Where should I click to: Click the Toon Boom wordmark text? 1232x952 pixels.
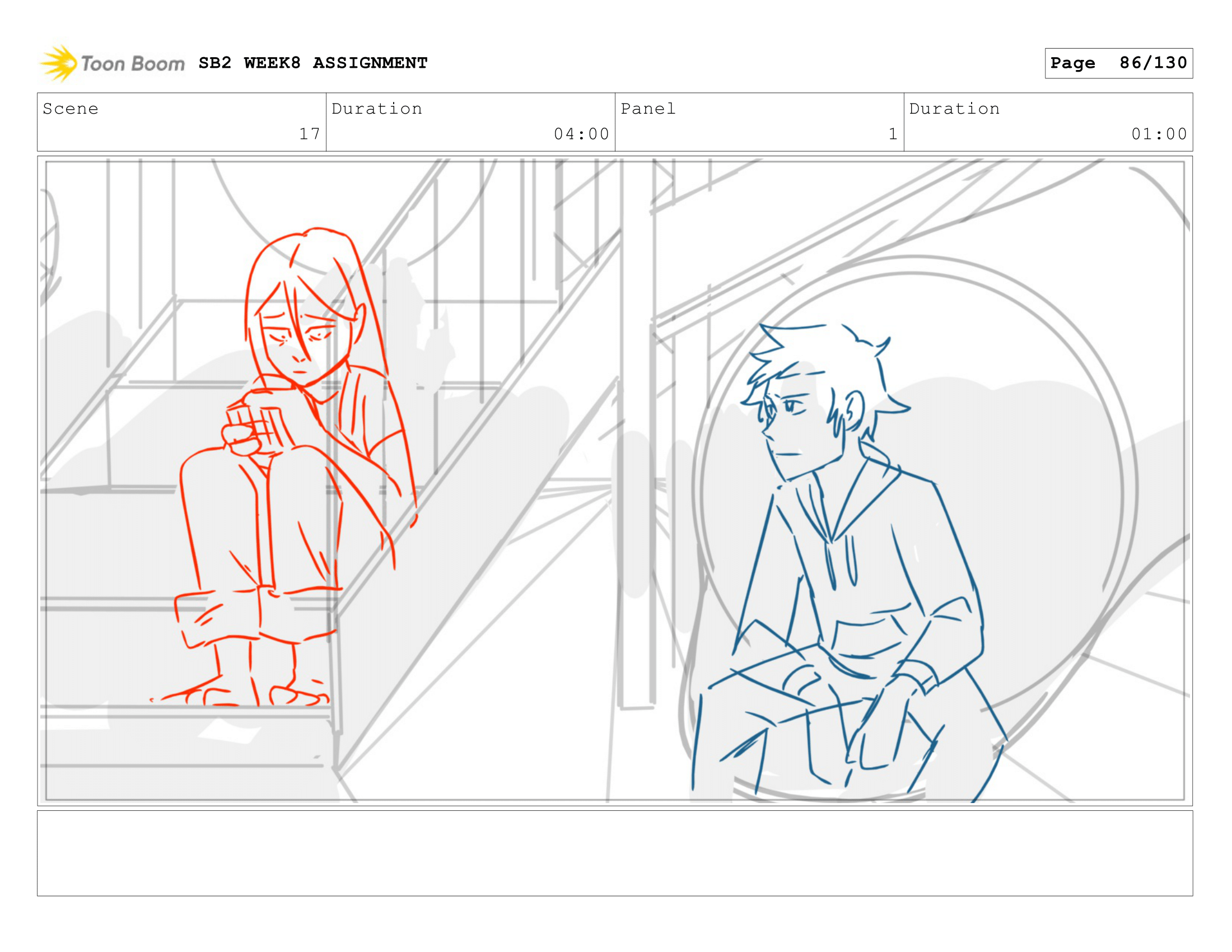(133, 64)
